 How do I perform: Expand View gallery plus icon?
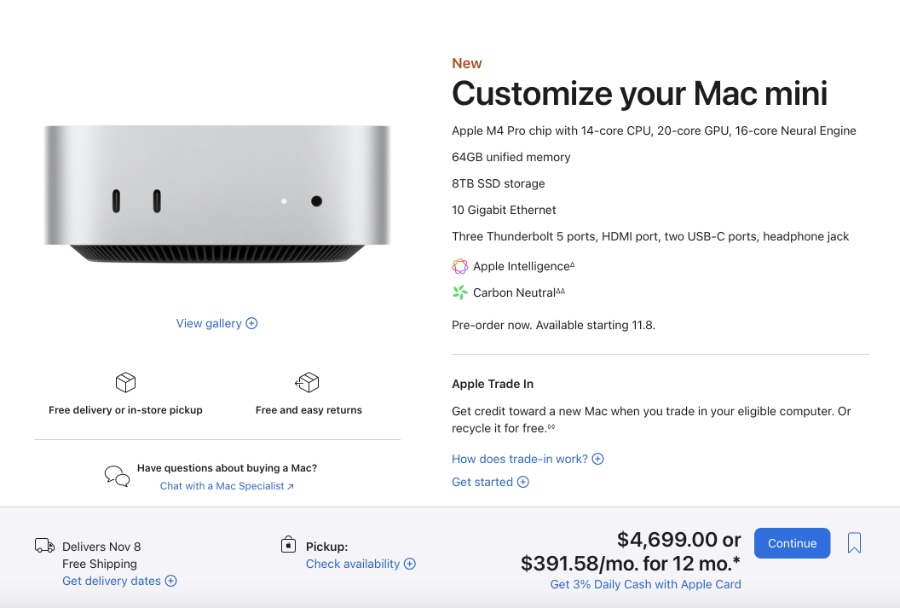point(252,323)
